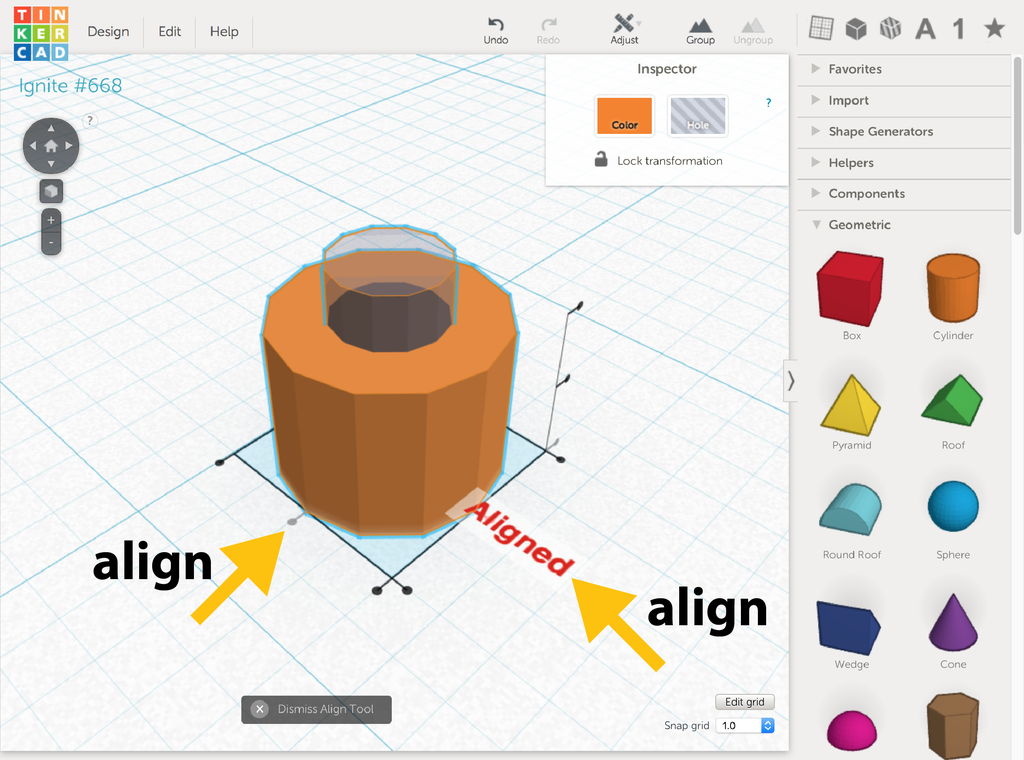Click the sidebar vertical scrollbar
1024x760 pixels.
coord(1017,145)
